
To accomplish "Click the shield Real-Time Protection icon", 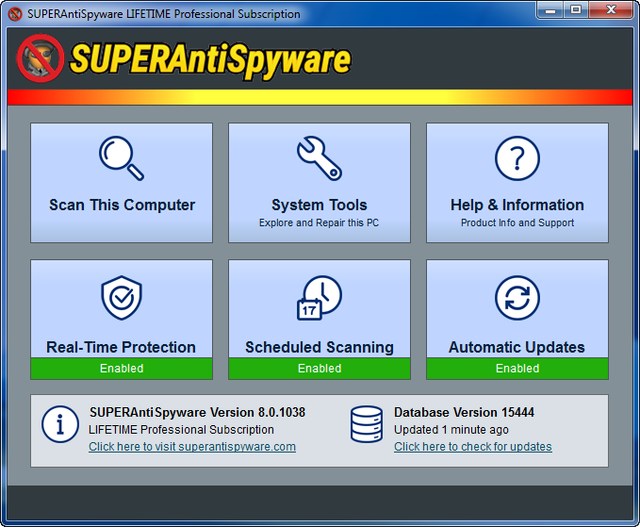I will (x=122, y=298).
